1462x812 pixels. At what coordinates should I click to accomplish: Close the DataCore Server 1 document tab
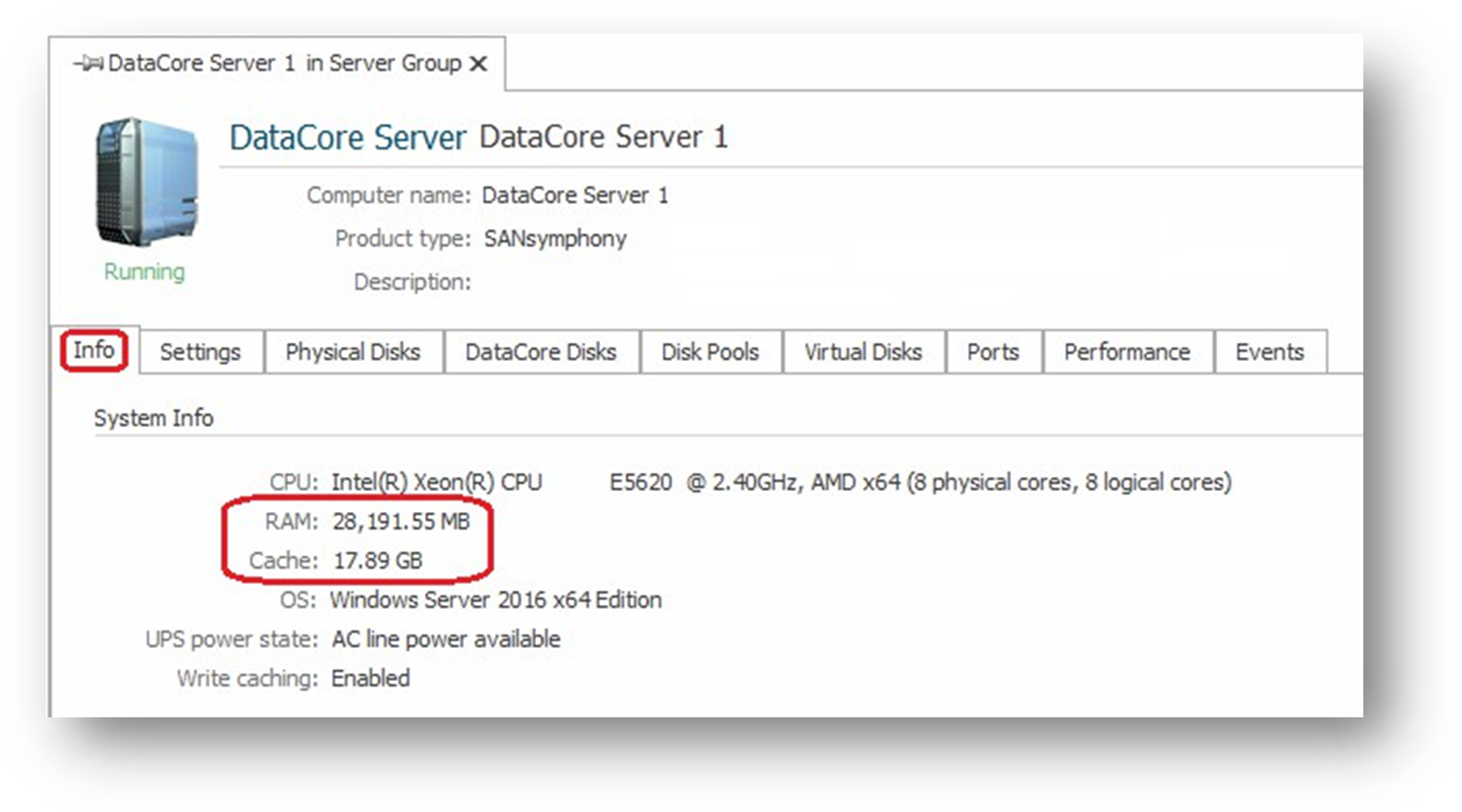tap(478, 63)
